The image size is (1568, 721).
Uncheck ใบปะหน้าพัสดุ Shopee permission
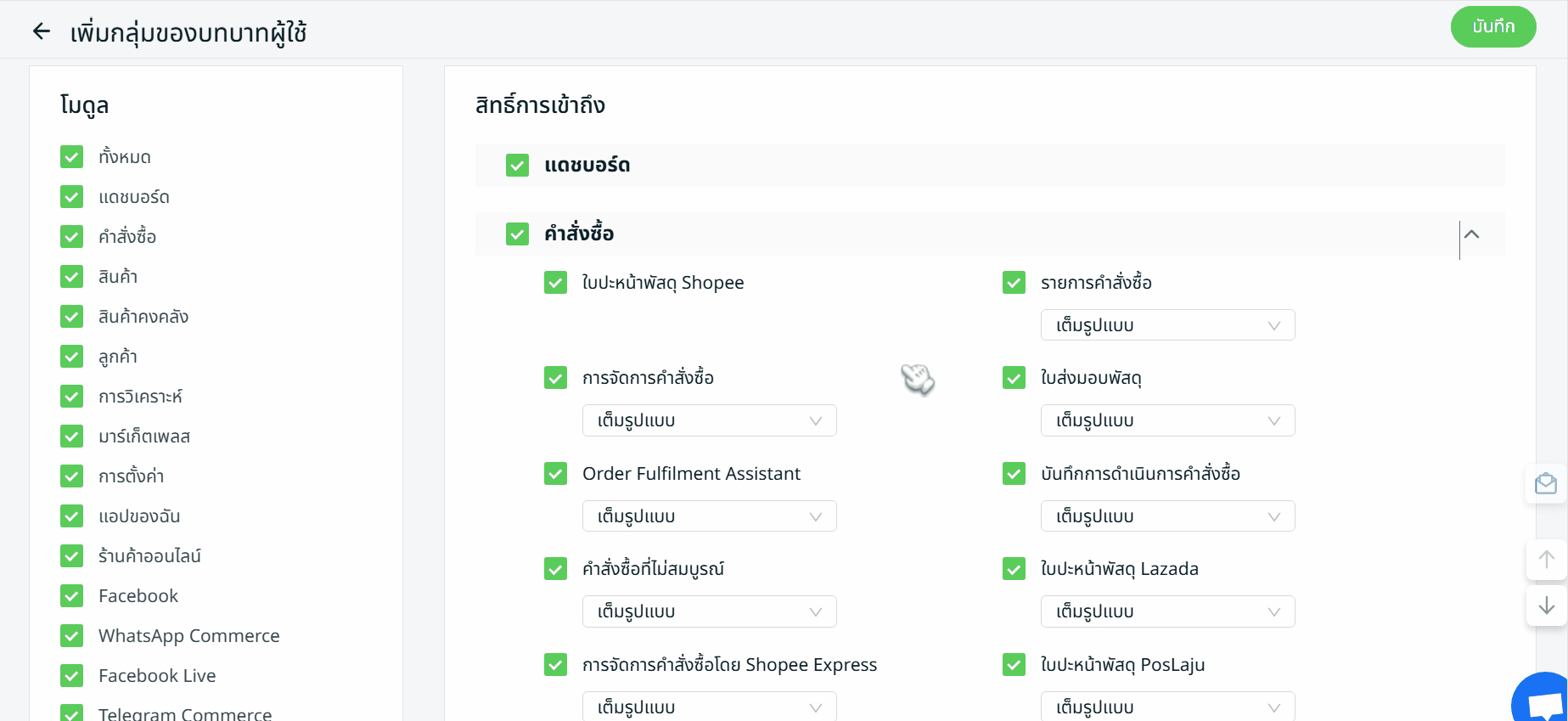pos(555,283)
